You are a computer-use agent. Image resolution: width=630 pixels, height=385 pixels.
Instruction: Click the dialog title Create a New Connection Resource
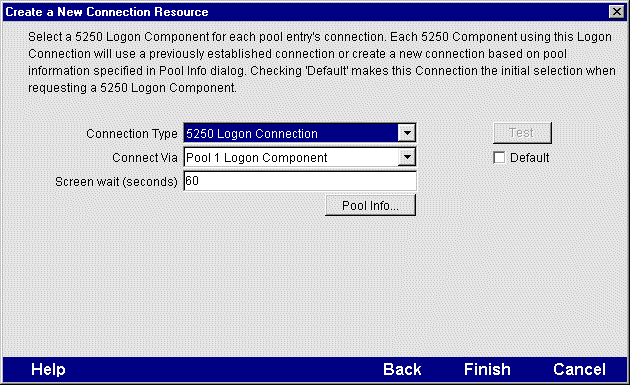click(x=107, y=12)
